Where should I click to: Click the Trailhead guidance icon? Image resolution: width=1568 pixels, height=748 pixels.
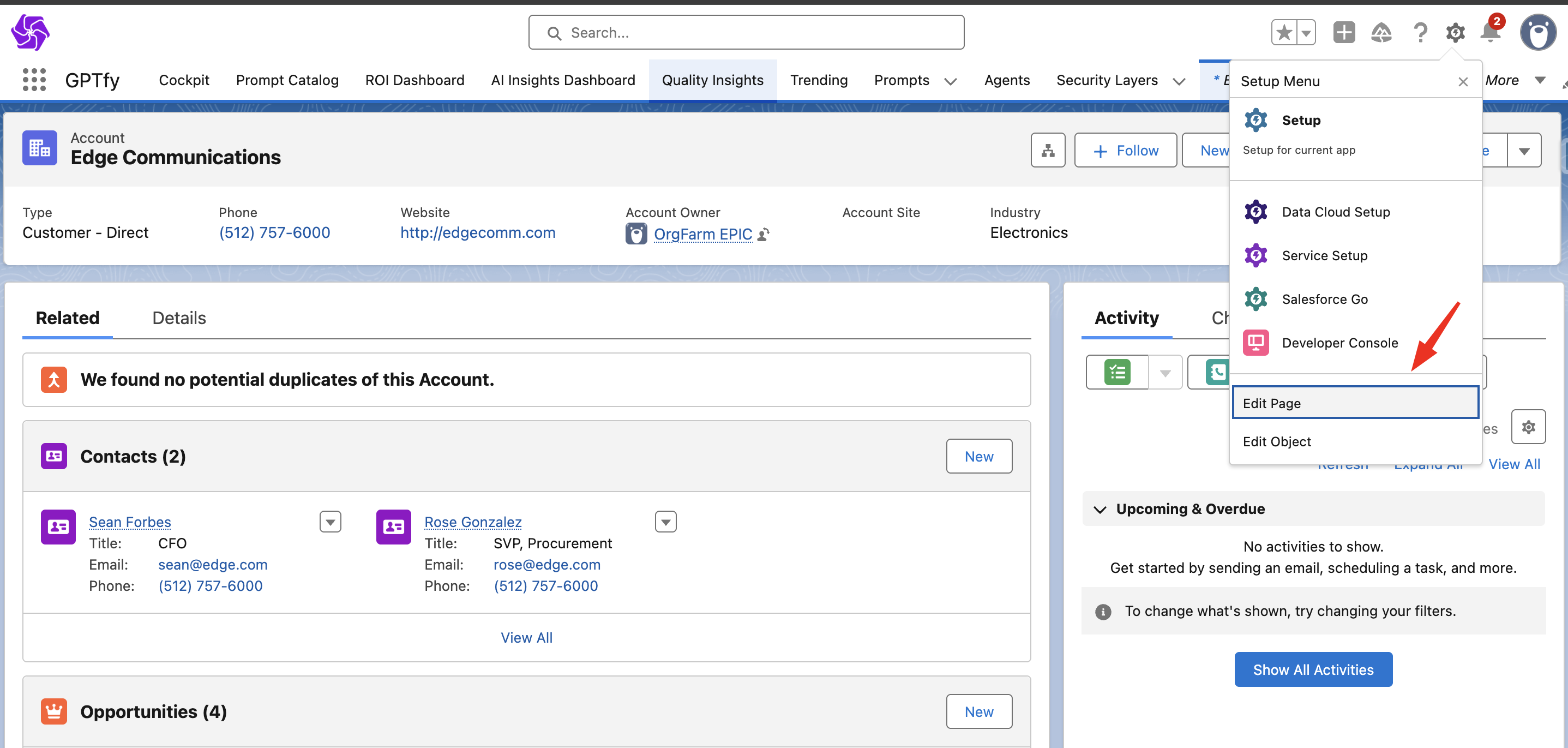click(1381, 32)
